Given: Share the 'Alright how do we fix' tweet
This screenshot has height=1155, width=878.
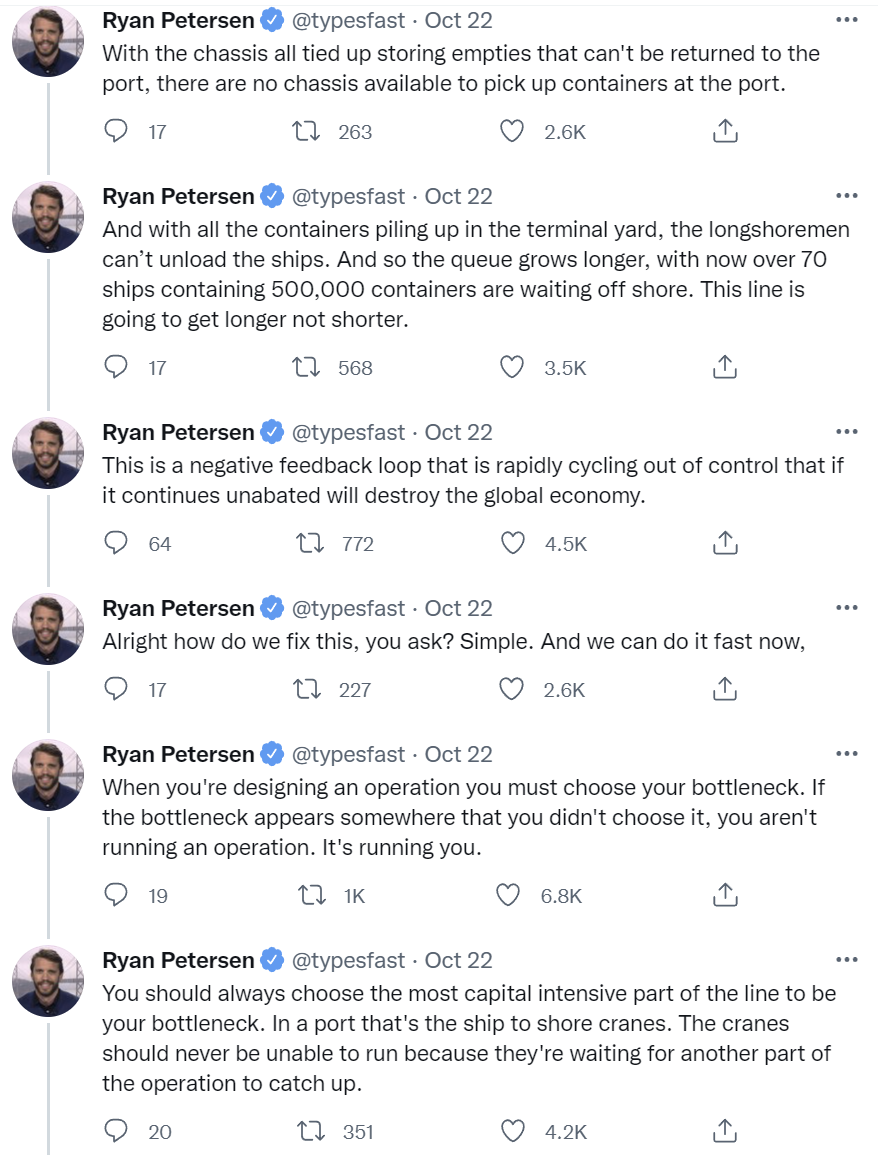Looking at the screenshot, I should [x=725, y=689].
